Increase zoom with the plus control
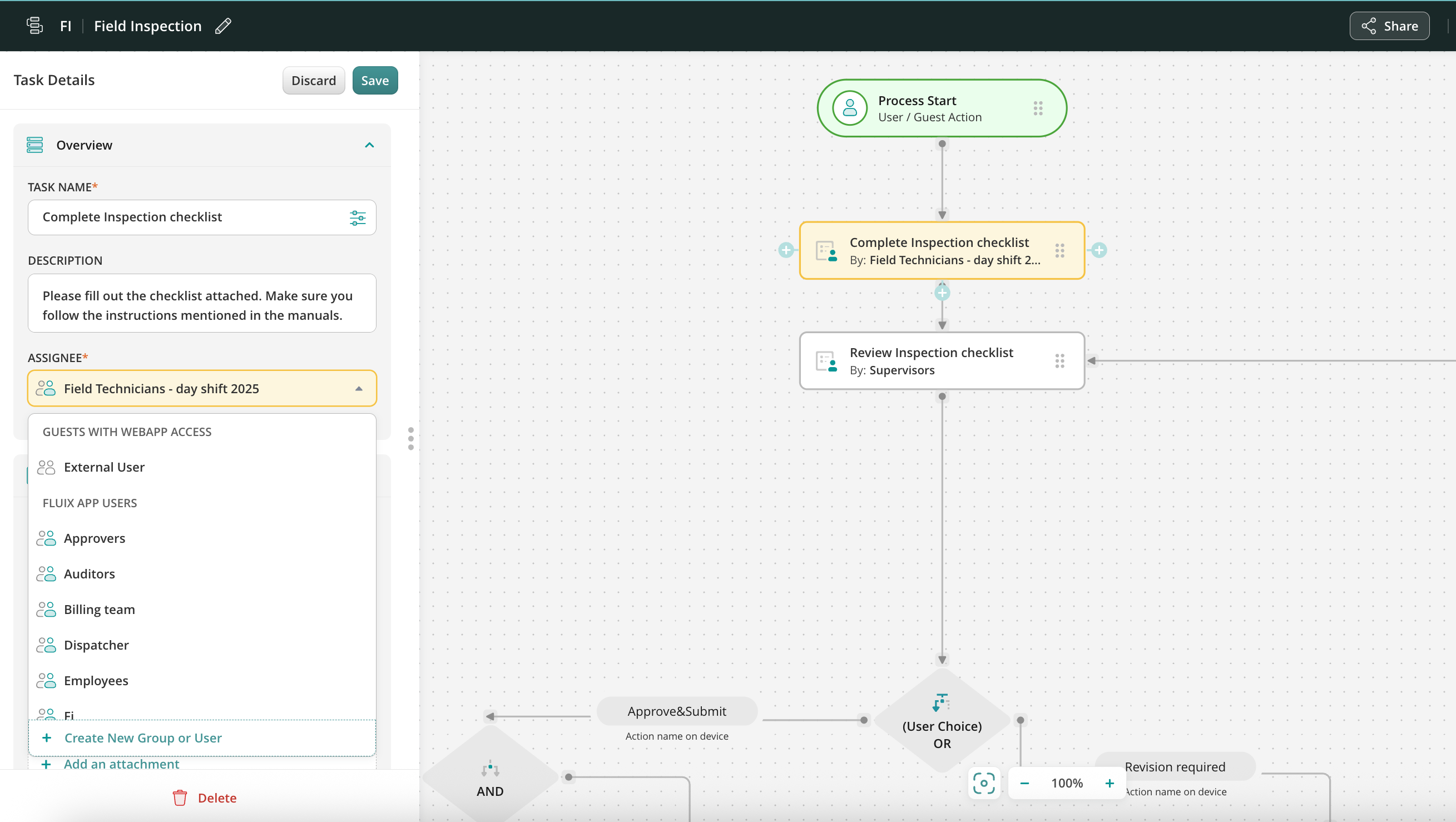The height and width of the screenshot is (822, 1456). (x=1109, y=783)
